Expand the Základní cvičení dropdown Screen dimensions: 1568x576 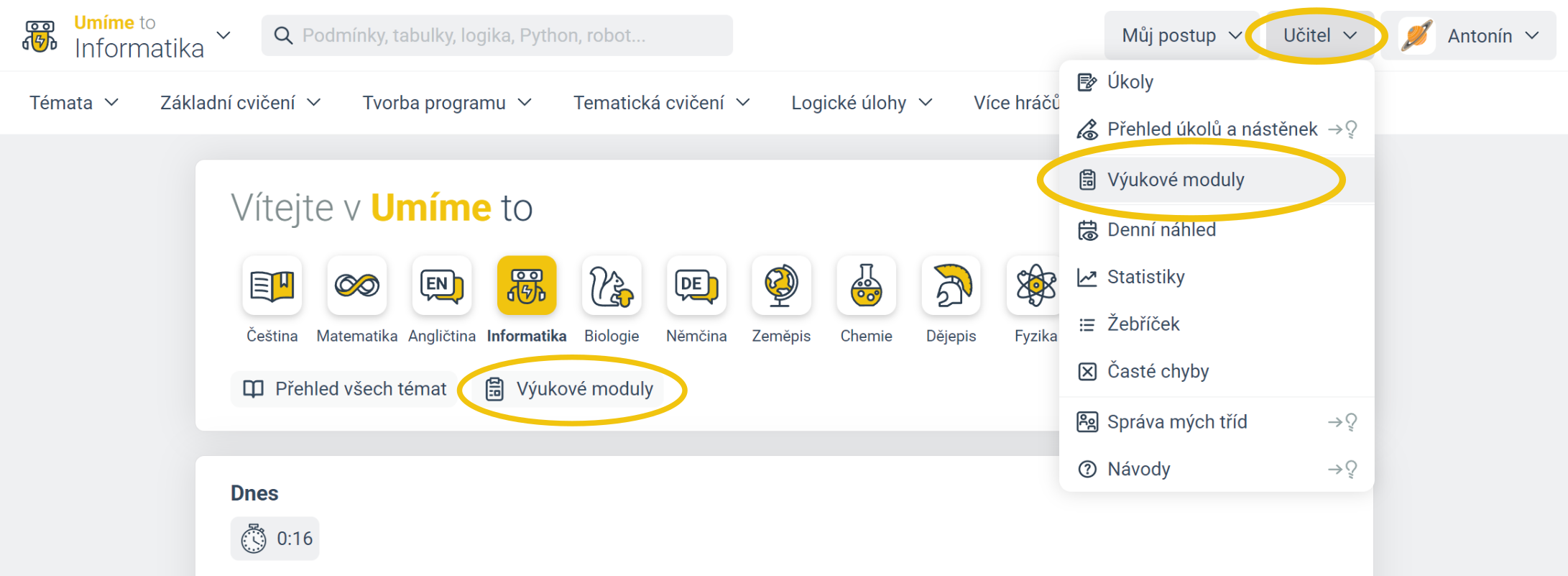pos(240,103)
